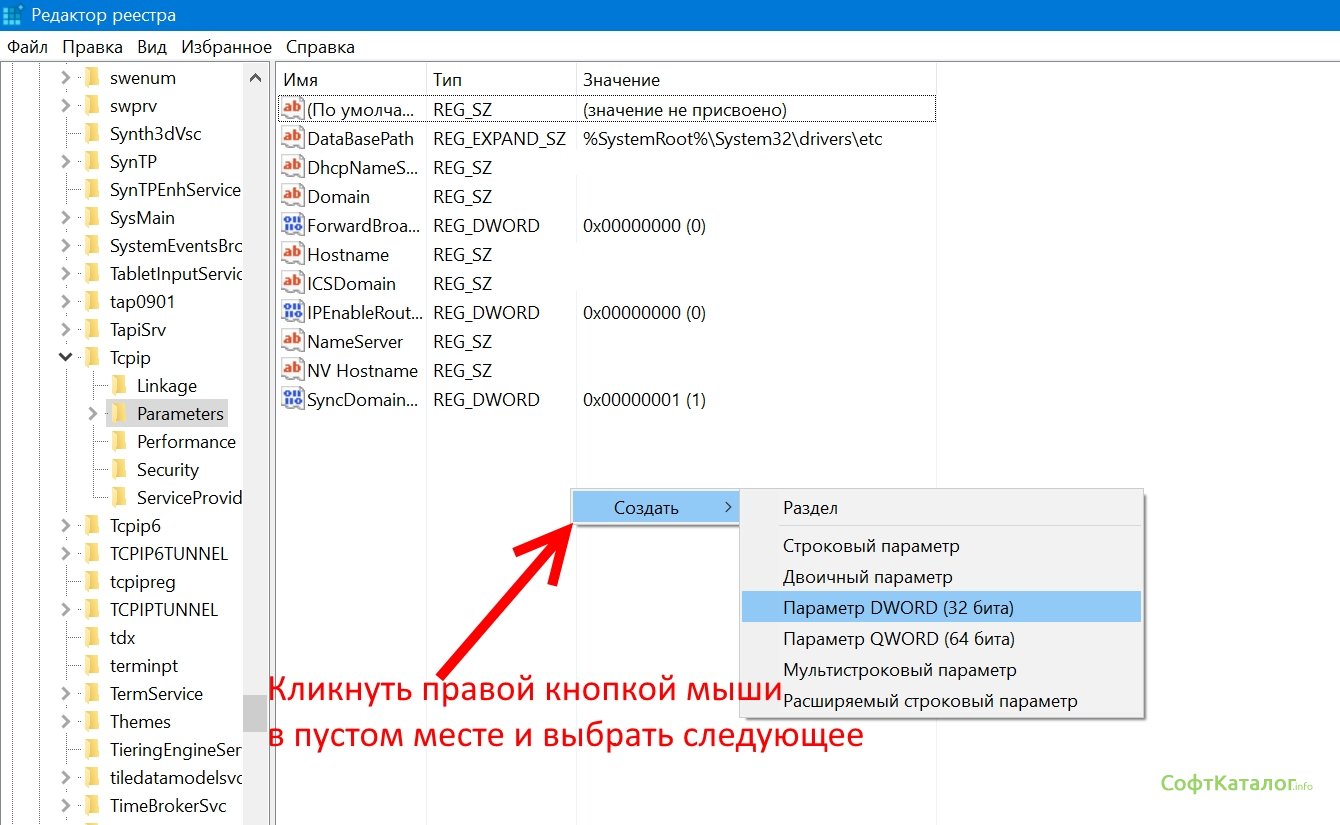The width and height of the screenshot is (1340, 825).
Task: Choose Расширяемый строковый параметр
Action: (941, 701)
